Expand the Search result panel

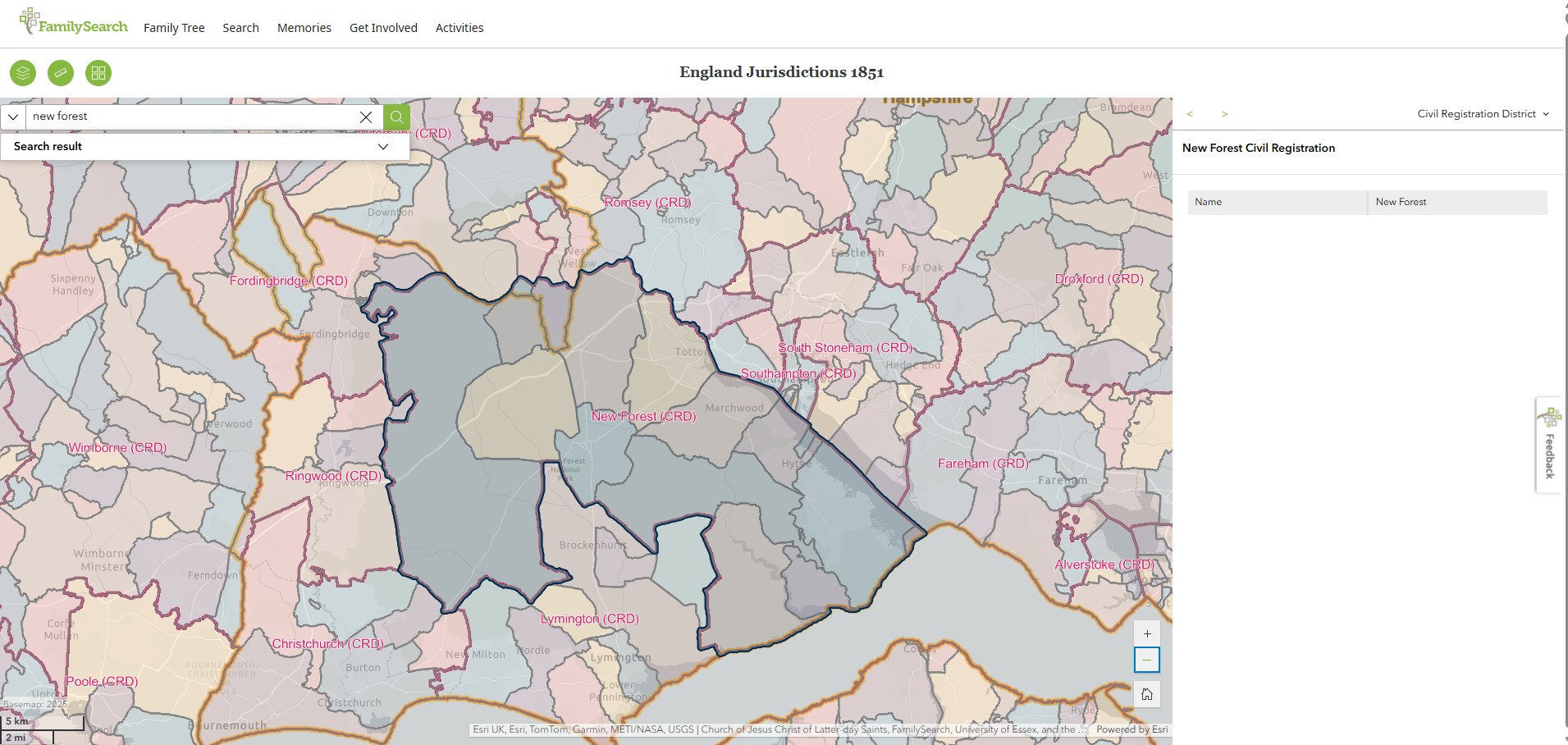pos(382,146)
